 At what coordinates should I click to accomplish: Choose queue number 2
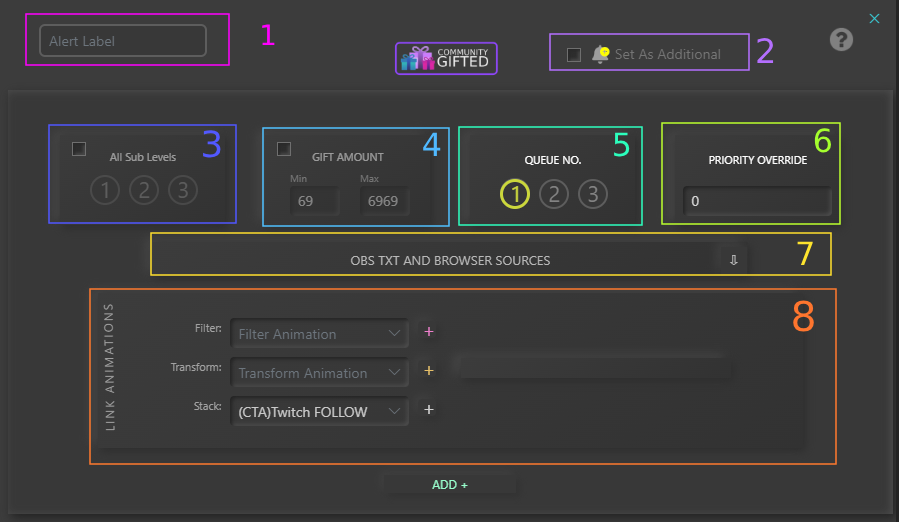[553, 194]
